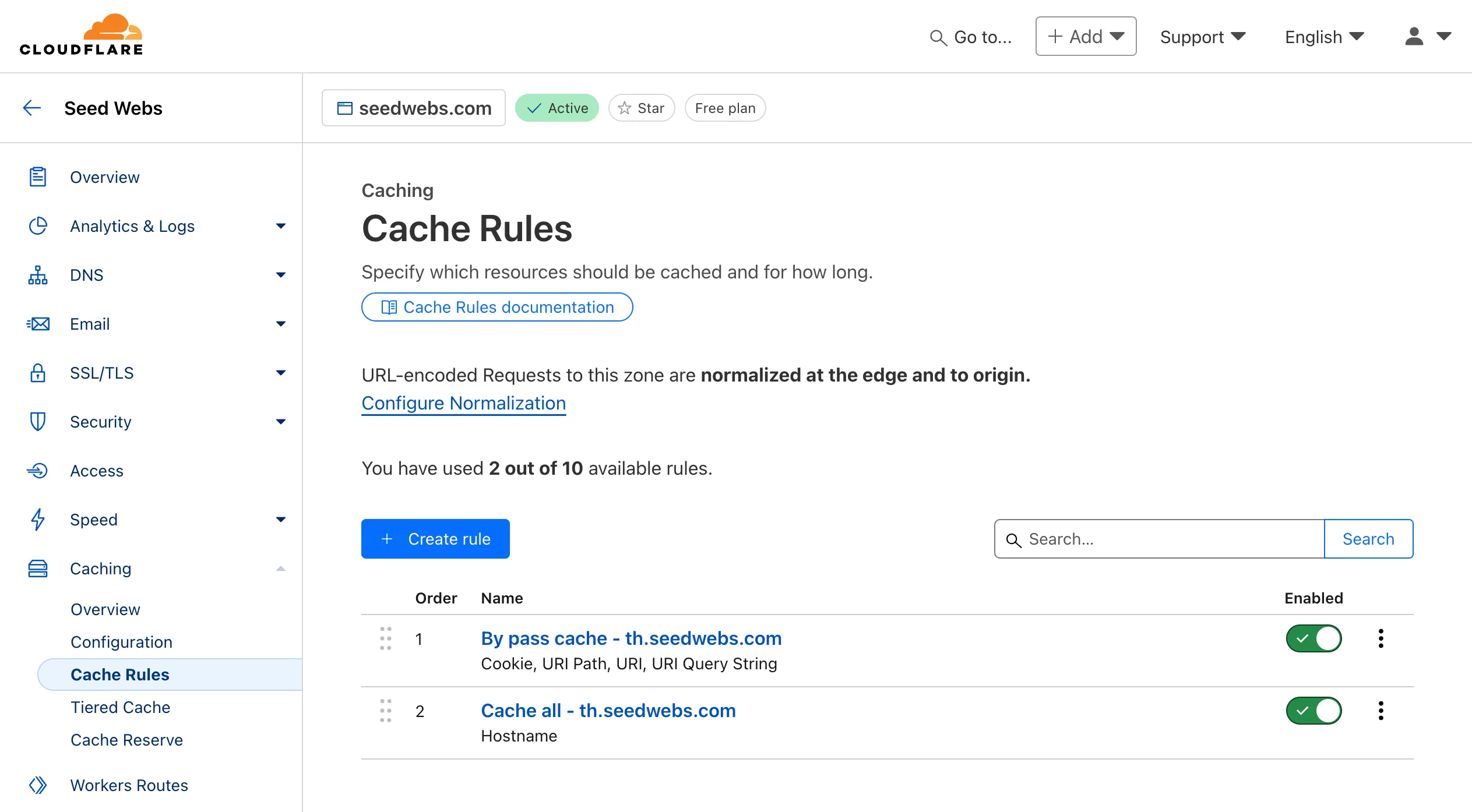1472x812 pixels.
Task: Enable the Active status indicator toggle
Action: click(x=556, y=107)
